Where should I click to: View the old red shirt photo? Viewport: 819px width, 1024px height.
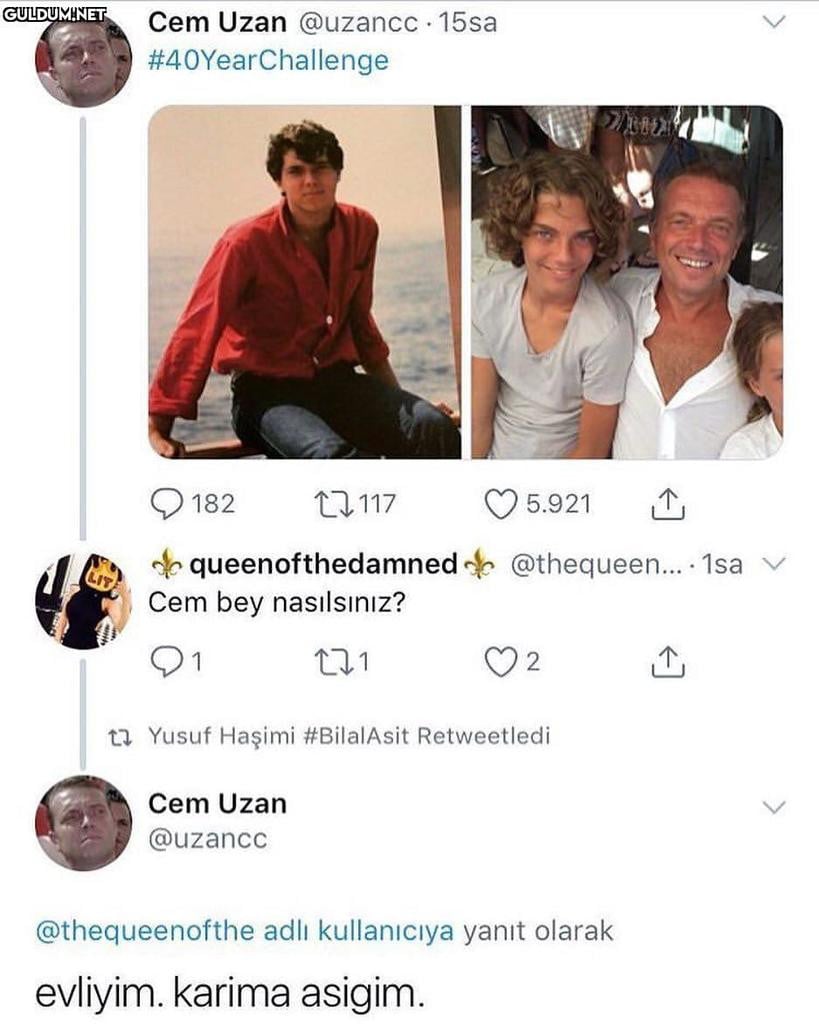304,282
